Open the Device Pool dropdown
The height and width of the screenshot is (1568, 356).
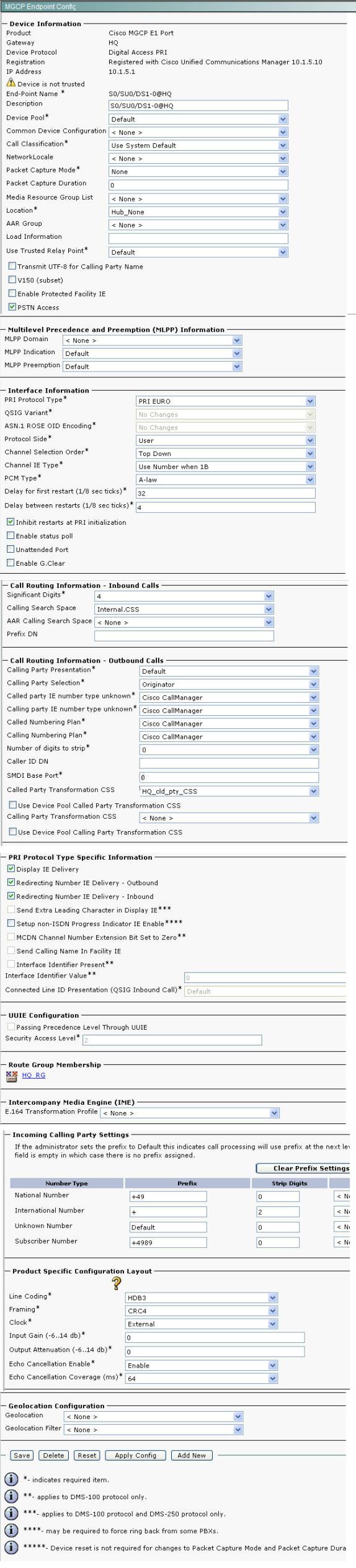(198, 119)
